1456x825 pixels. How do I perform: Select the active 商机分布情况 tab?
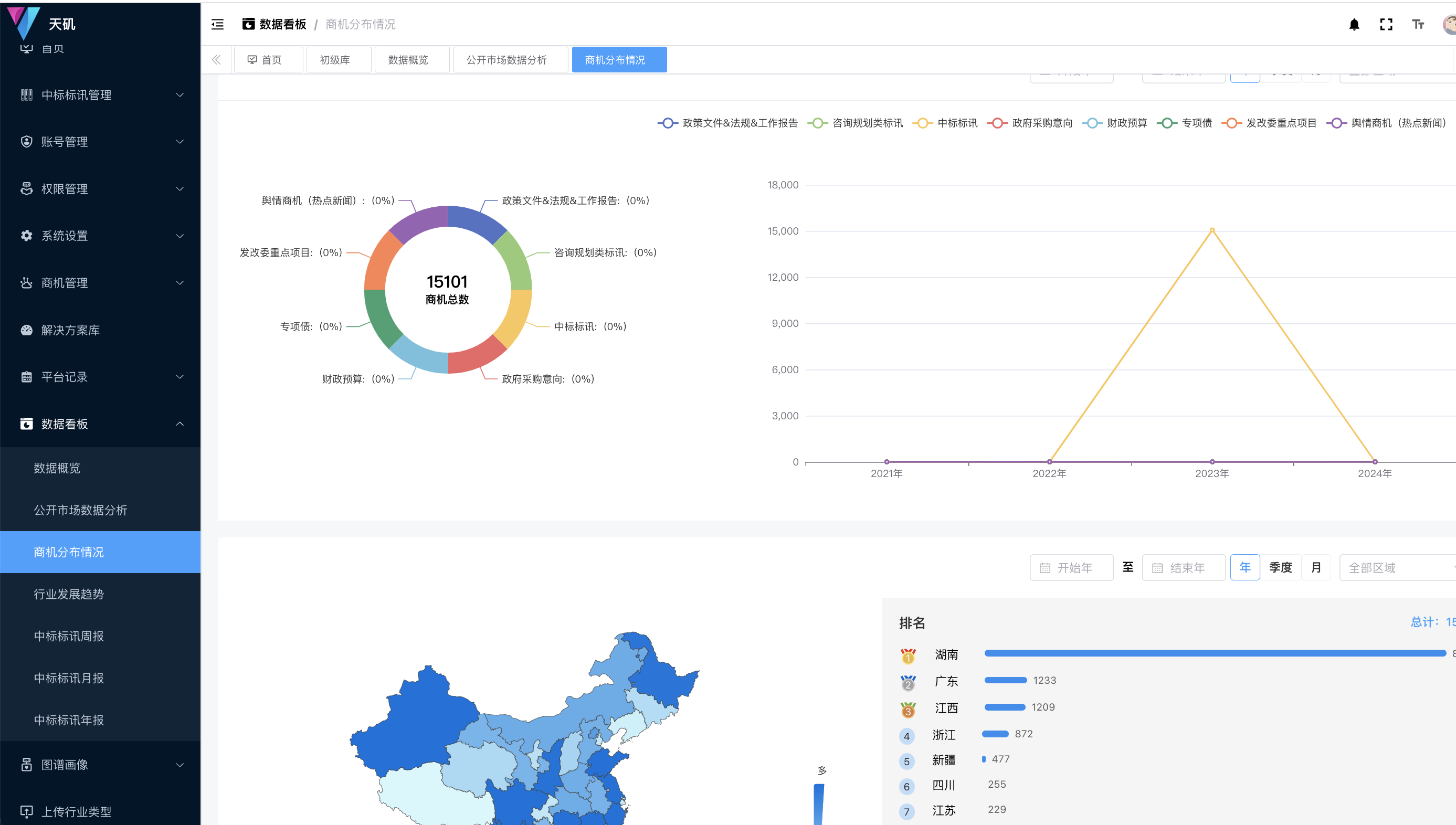tap(619, 59)
